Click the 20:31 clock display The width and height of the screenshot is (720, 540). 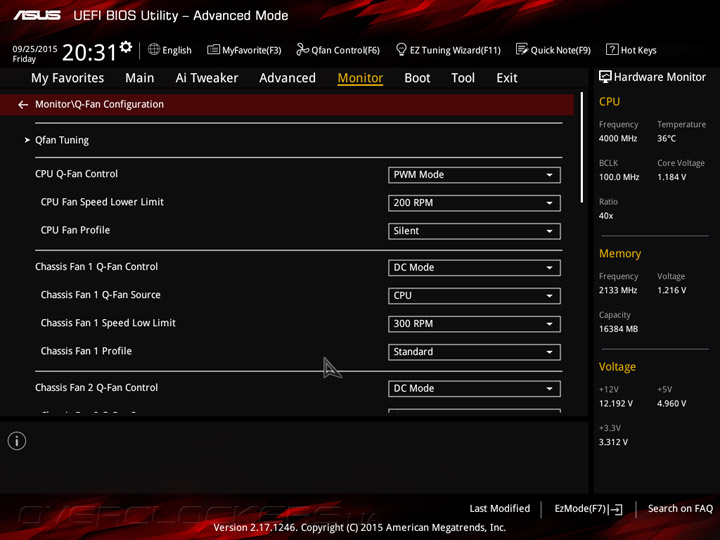pyautogui.click(x=89, y=52)
